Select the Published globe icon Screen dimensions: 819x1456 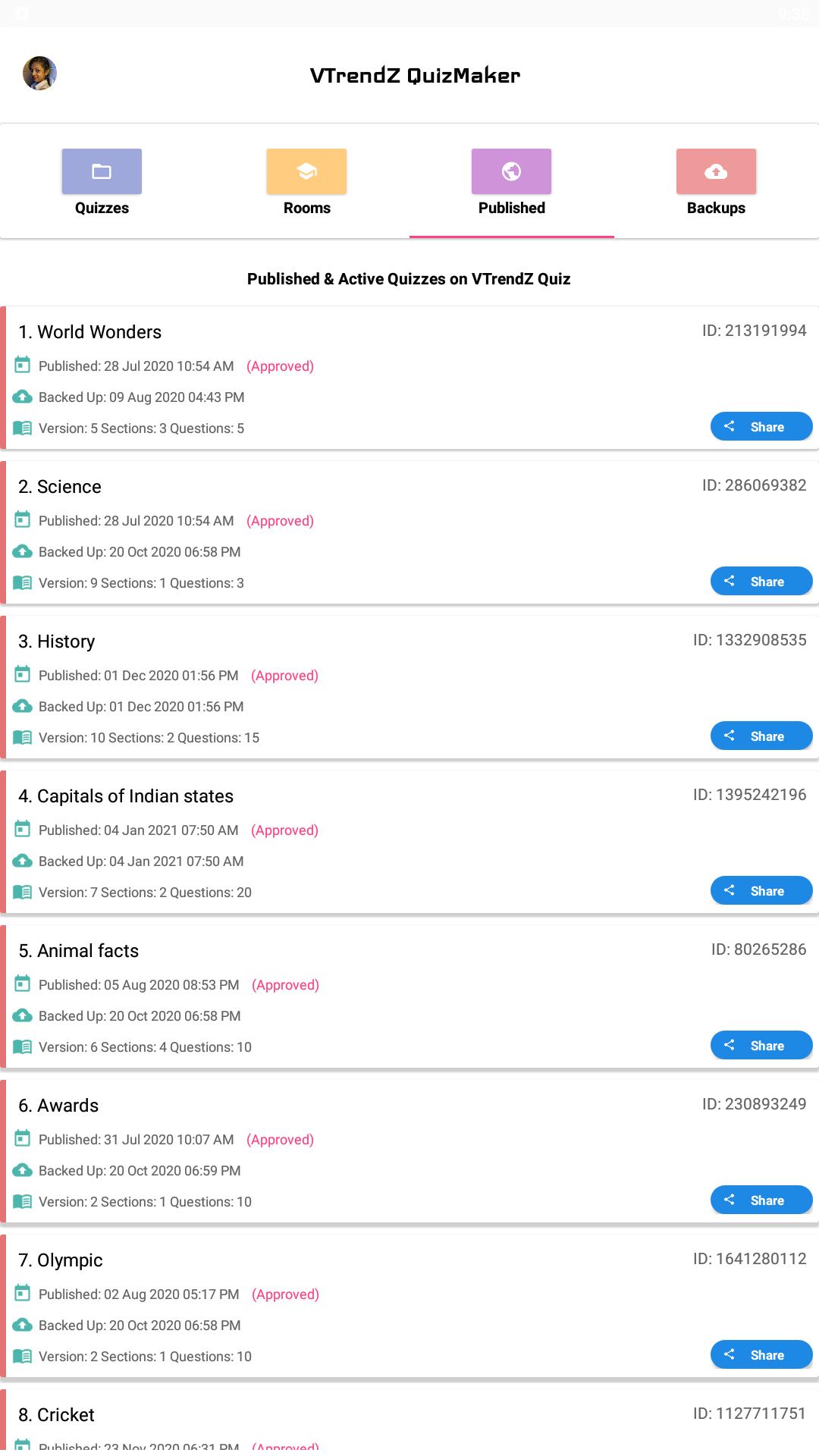tap(511, 171)
